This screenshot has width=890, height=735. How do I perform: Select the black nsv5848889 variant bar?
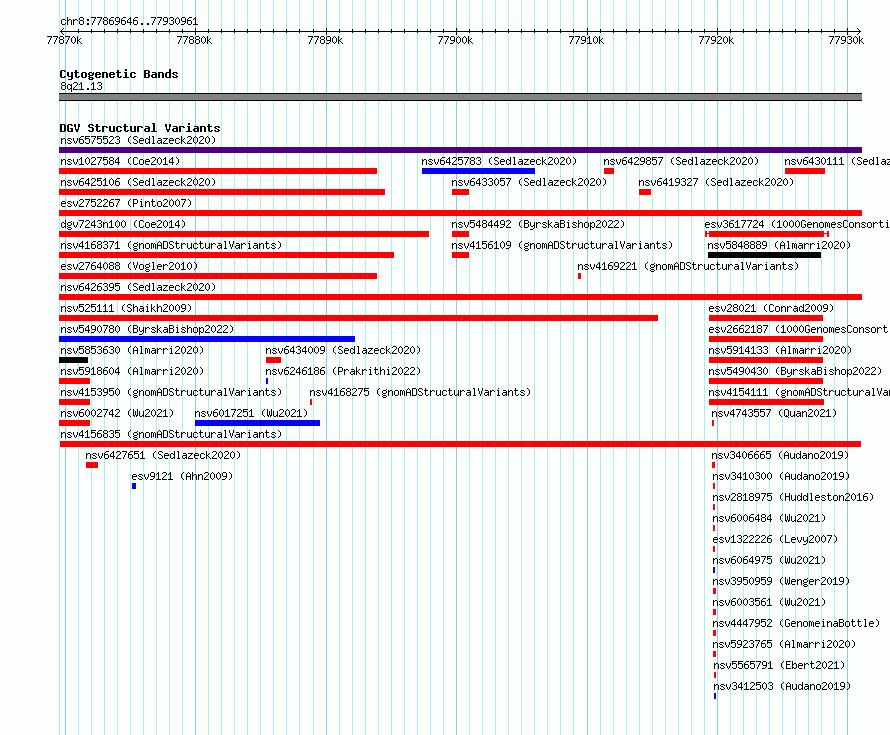click(764, 255)
